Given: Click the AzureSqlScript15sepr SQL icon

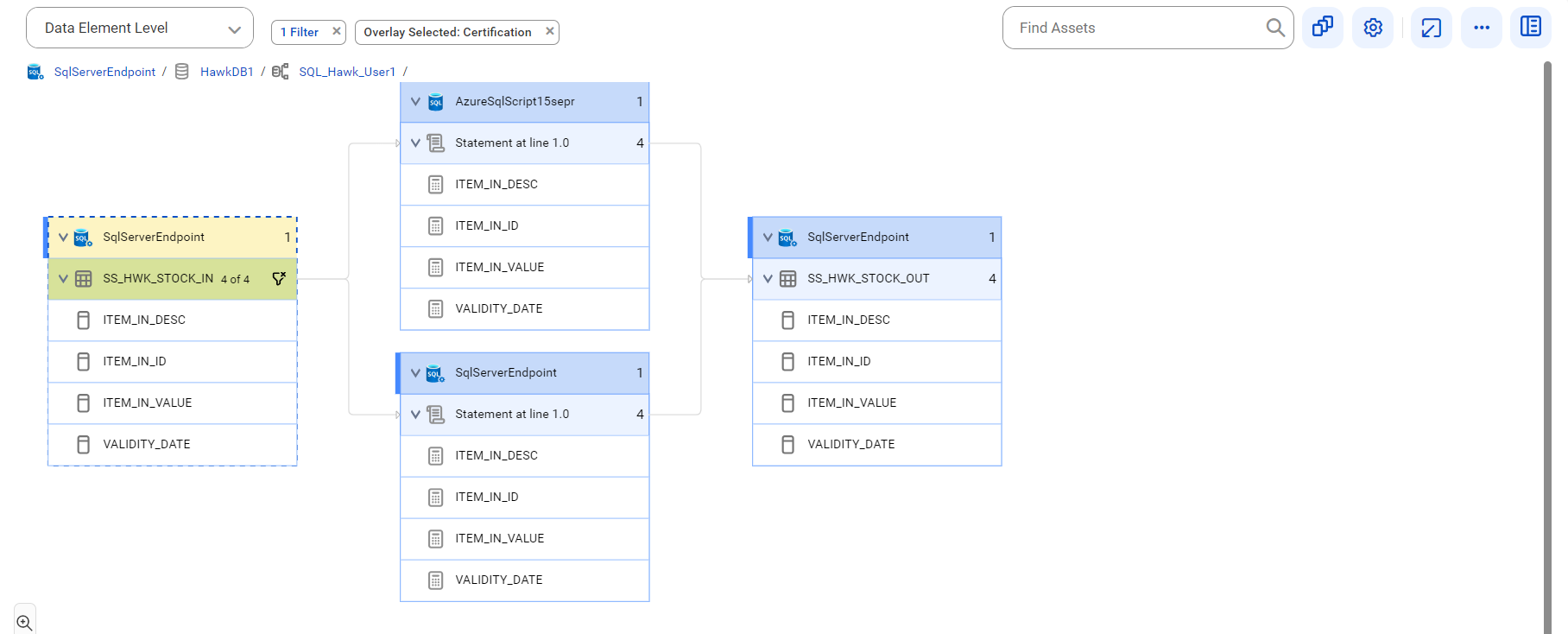Looking at the screenshot, I should (x=436, y=102).
